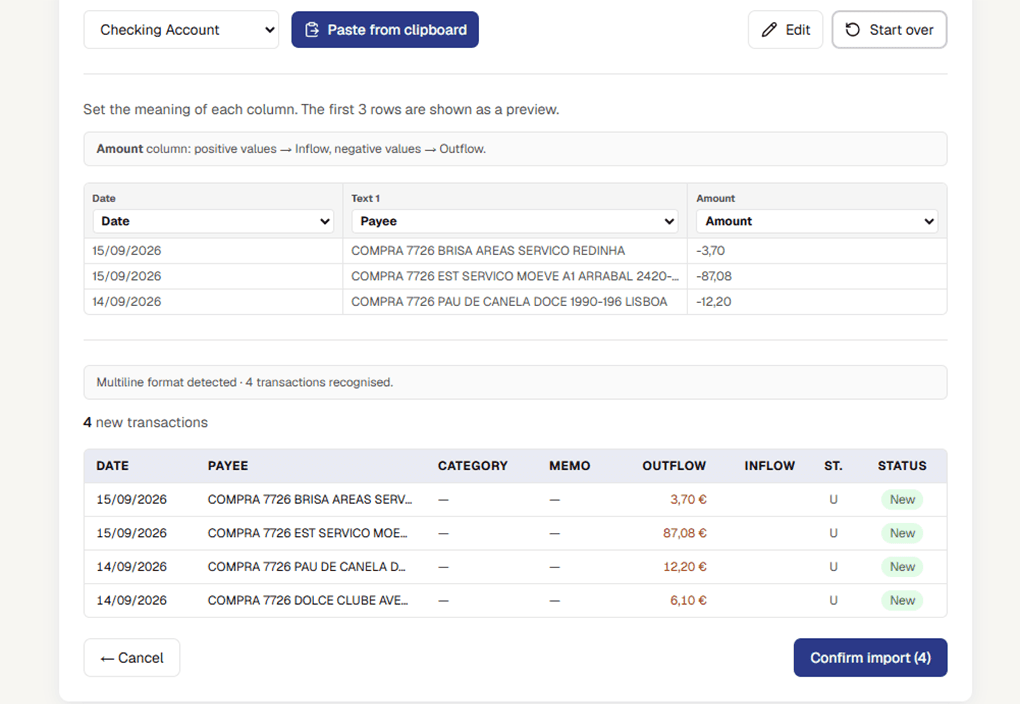
Task: Click preview payee BRISA AREAS SERVICO REDINHA
Action: 488,250
